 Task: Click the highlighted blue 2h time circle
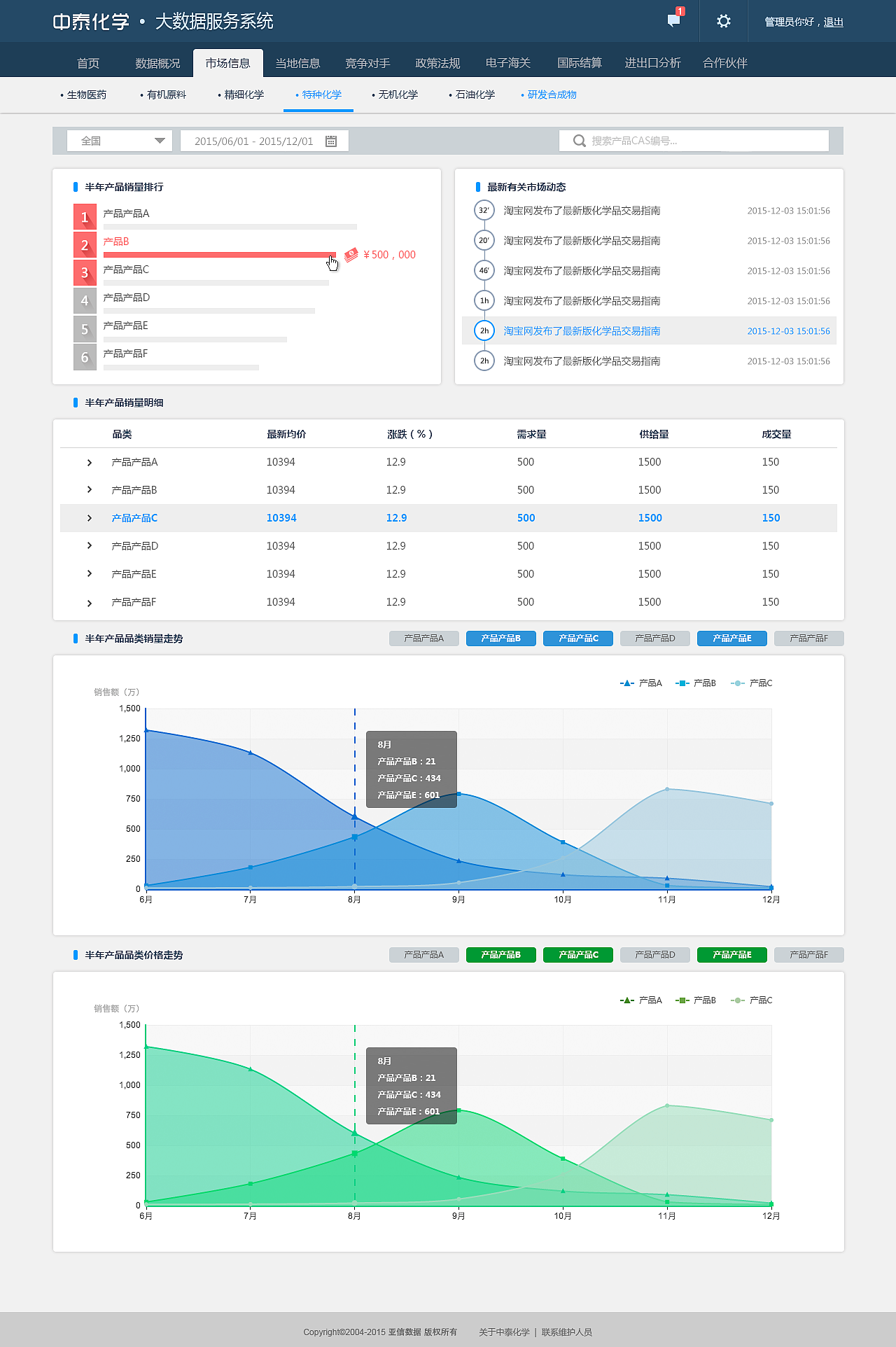pyautogui.click(x=484, y=330)
